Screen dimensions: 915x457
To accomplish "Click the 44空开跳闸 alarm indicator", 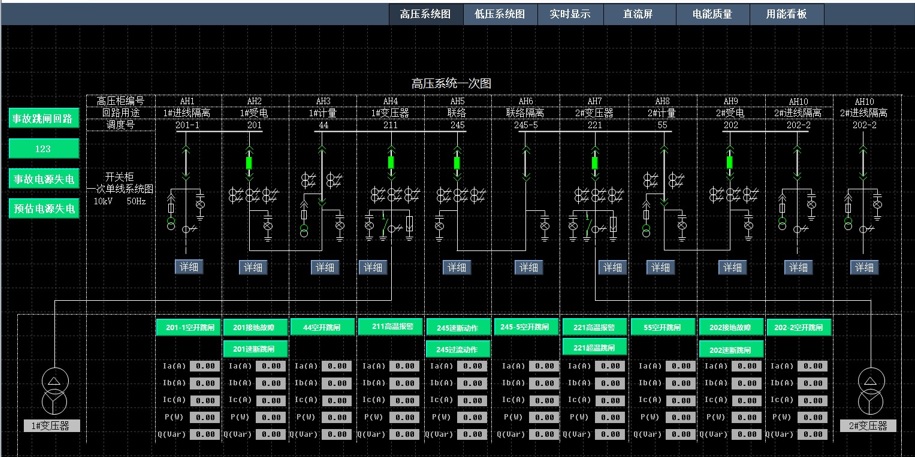I will [322, 327].
